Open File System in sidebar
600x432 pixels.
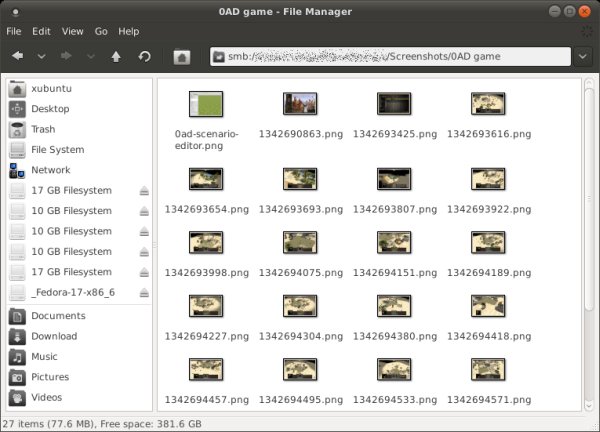point(79,150)
